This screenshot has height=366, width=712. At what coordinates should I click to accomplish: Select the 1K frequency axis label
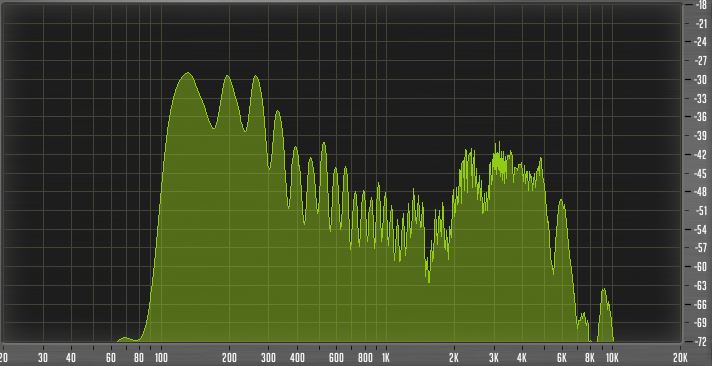click(x=386, y=357)
